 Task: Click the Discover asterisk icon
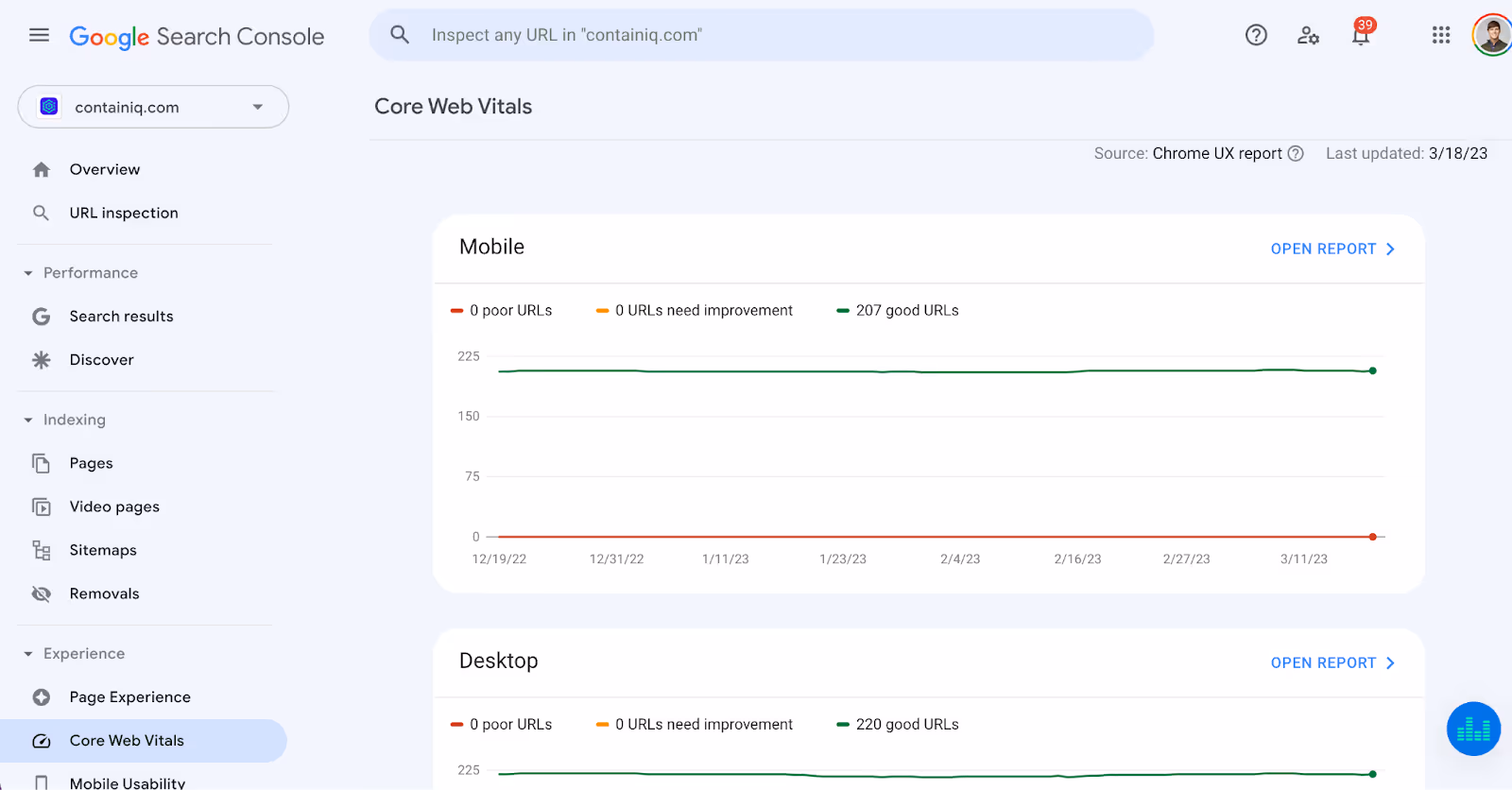point(41,360)
